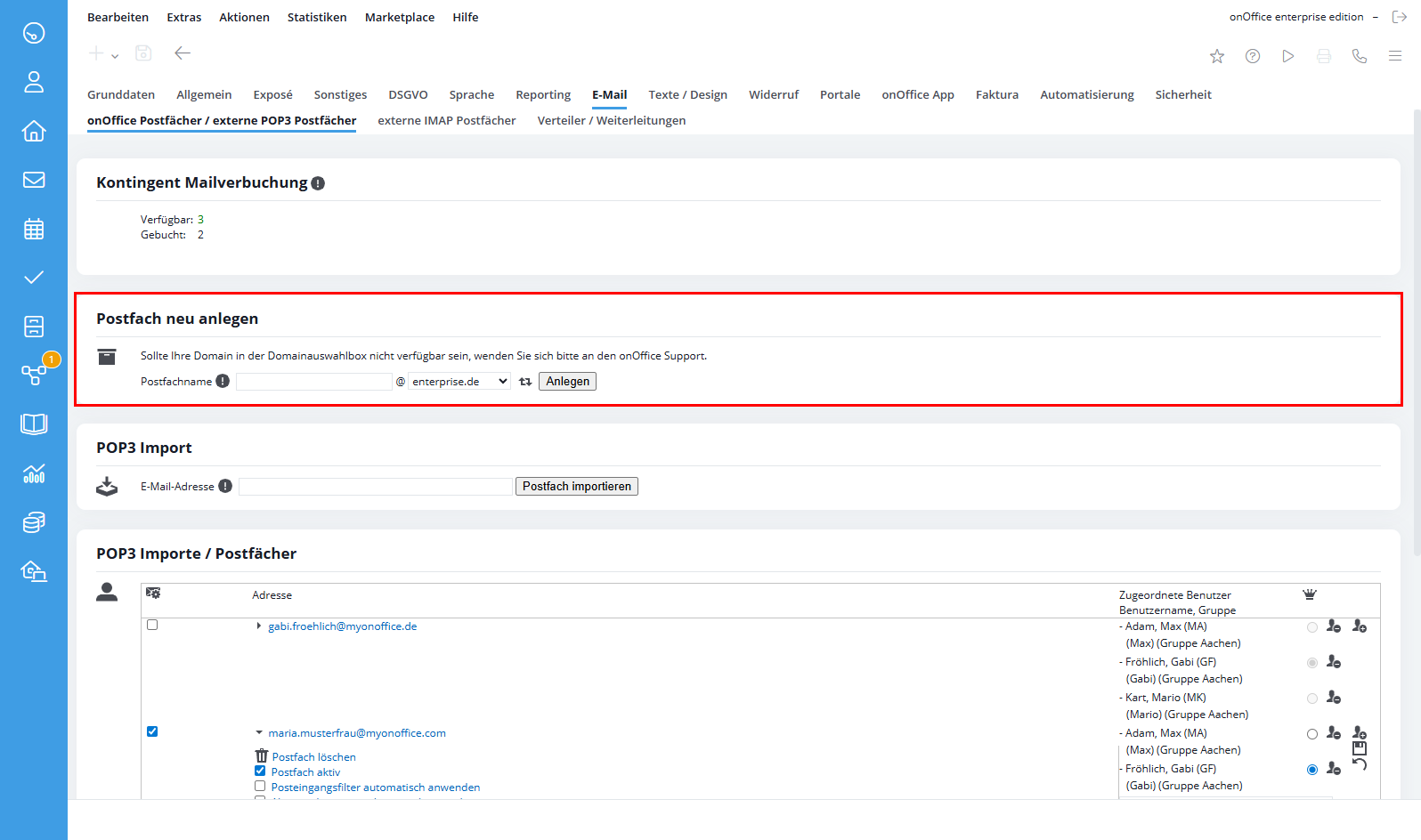Expand the gabi.froehlich@myonoffice.de mailbox row
Image resolution: width=1421 pixels, height=840 pixels.
(259, 626)
